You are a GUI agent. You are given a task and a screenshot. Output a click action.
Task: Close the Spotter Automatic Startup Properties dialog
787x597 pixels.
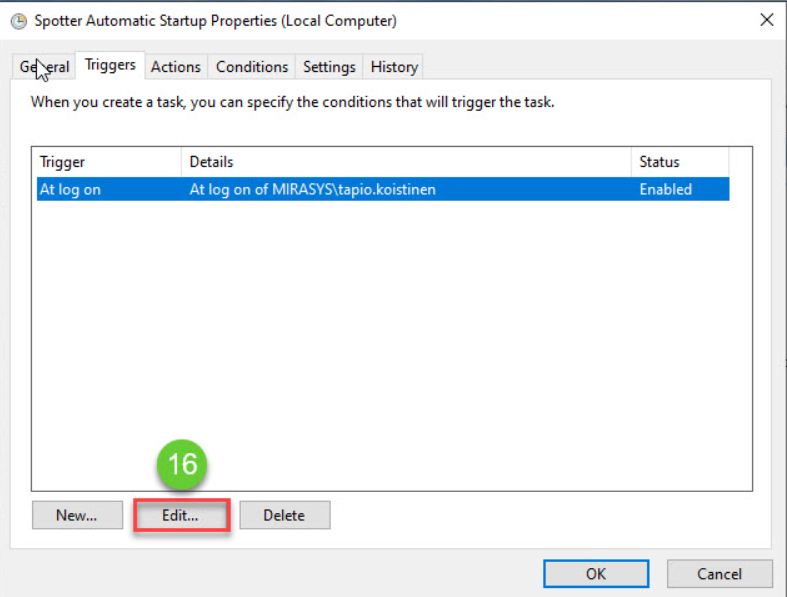tap(766, 20)
